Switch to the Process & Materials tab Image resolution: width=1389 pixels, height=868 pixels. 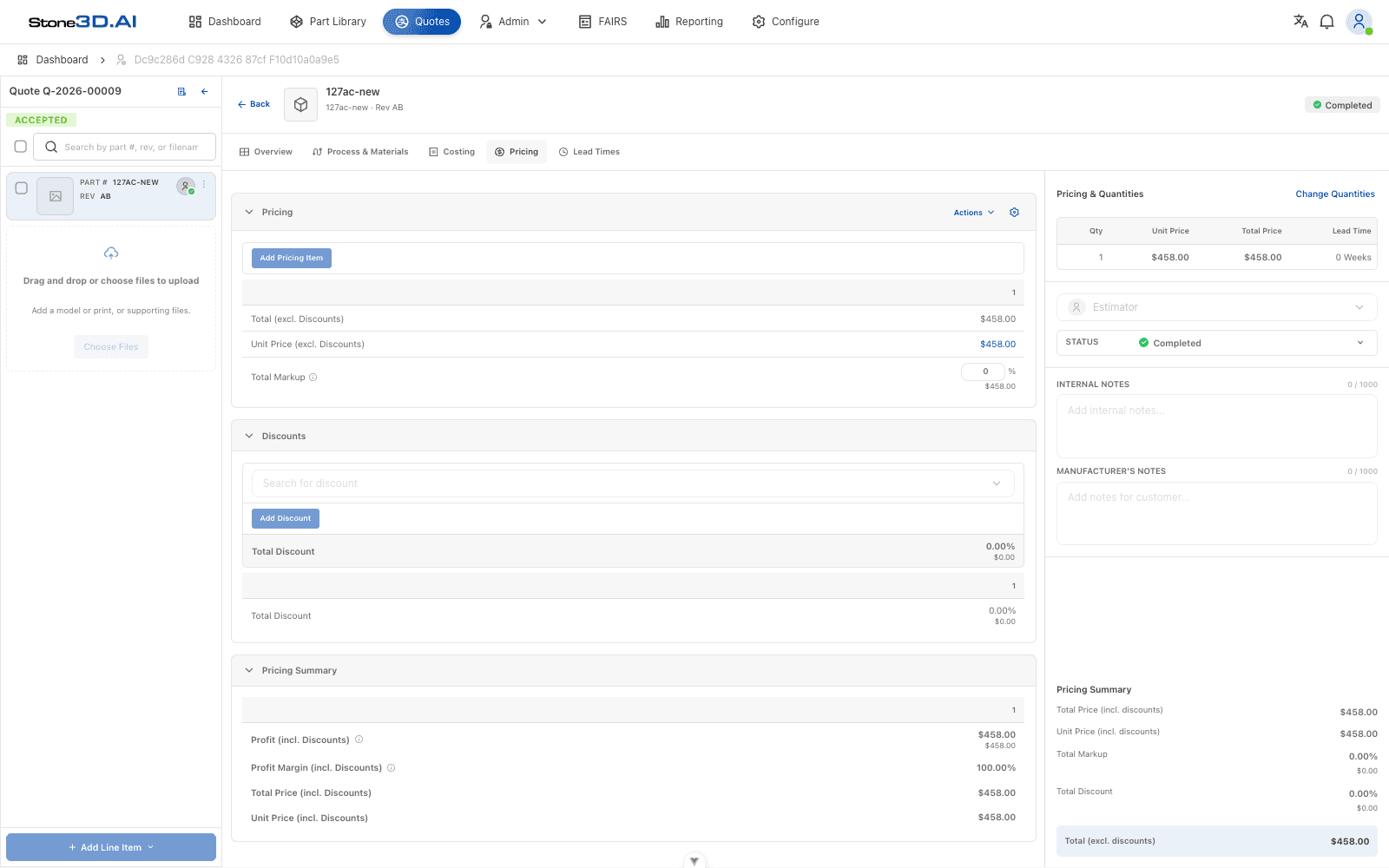pyautogui.click(x=360, y=152)
